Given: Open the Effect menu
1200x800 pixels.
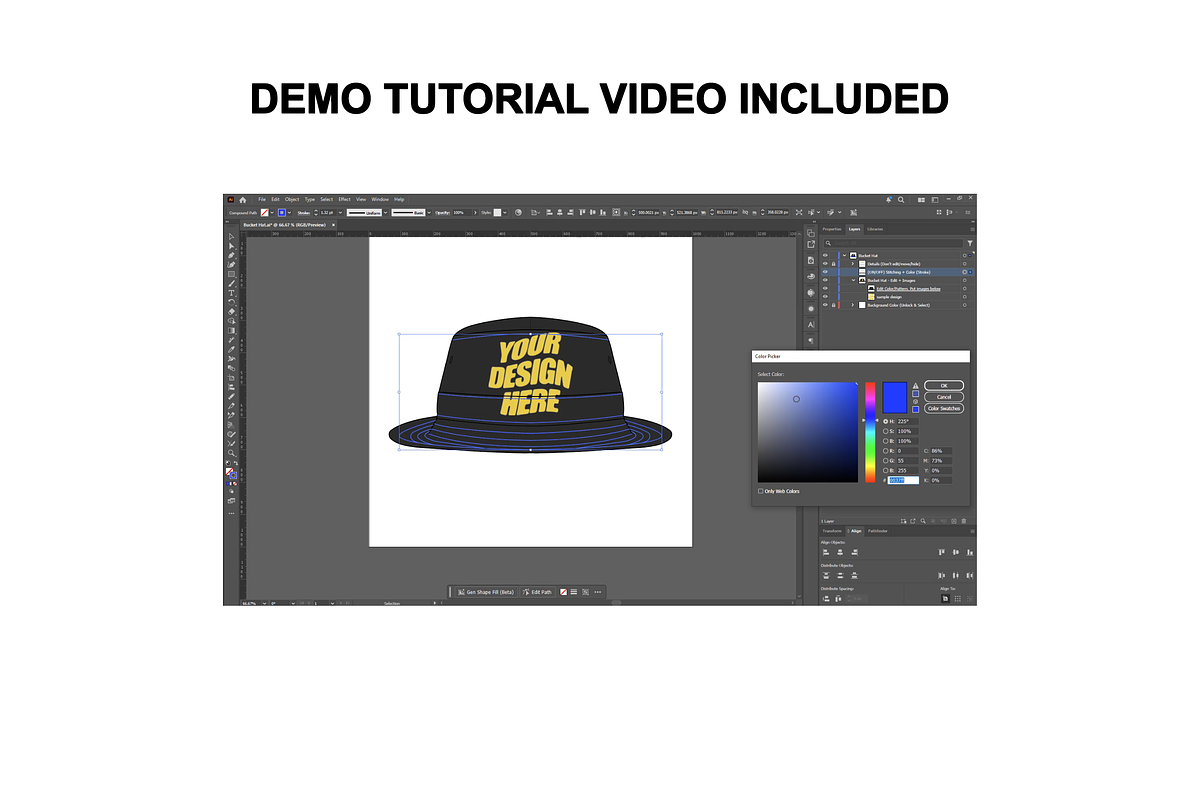Looking at the screenshot, I should (344, 199).
